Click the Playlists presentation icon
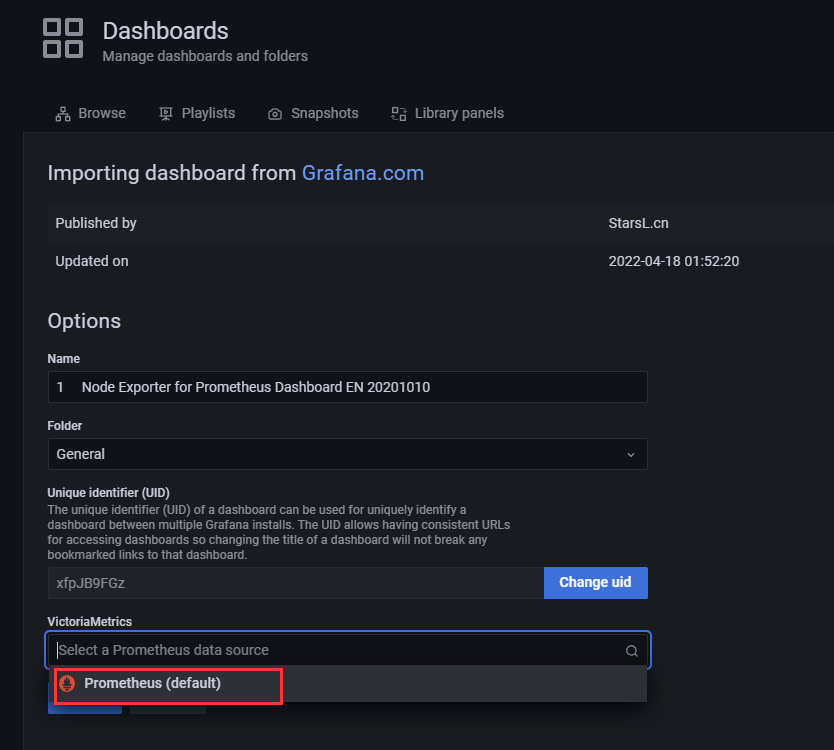834x750 pixels. coord(166,114)
